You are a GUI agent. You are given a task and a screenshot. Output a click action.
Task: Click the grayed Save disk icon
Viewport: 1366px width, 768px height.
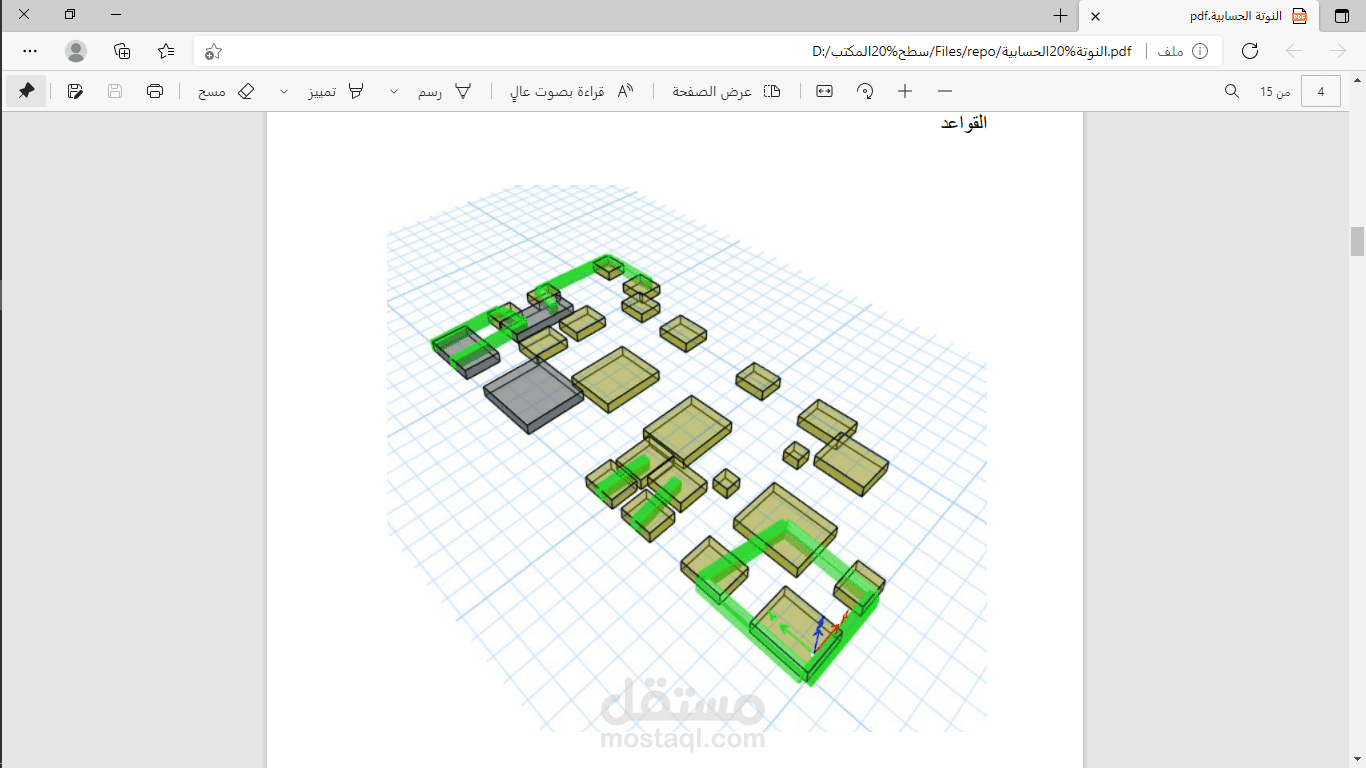(115, 91)
